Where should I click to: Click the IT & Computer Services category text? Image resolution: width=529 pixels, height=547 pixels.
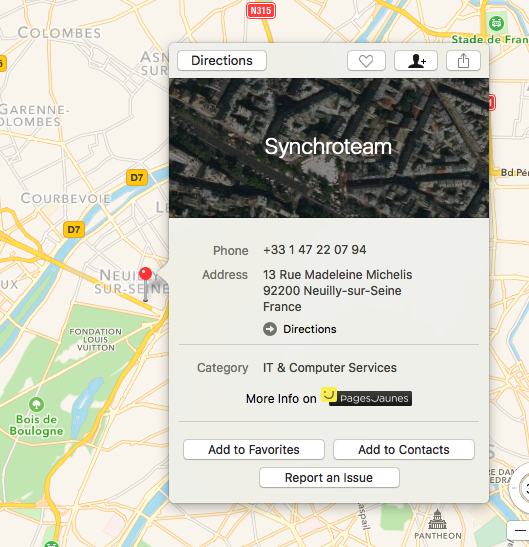(x=330, y=368)
